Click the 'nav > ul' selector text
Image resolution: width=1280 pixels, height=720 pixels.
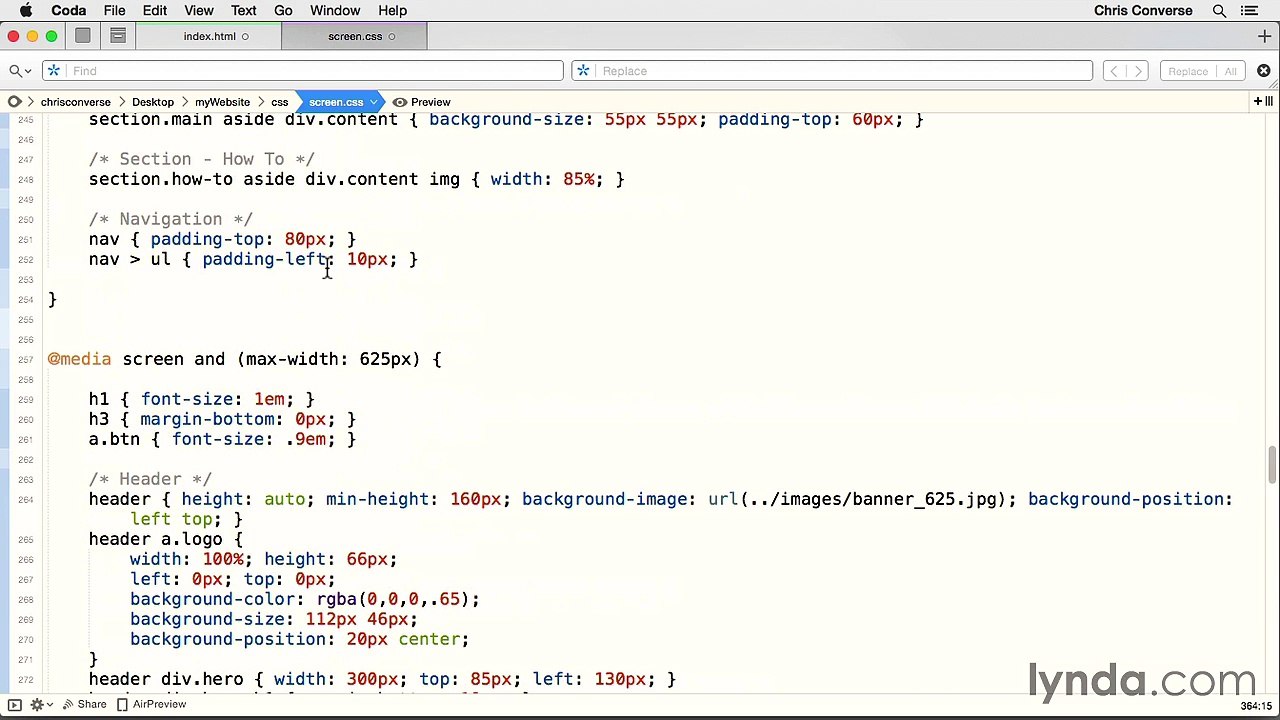pos(130,259)
